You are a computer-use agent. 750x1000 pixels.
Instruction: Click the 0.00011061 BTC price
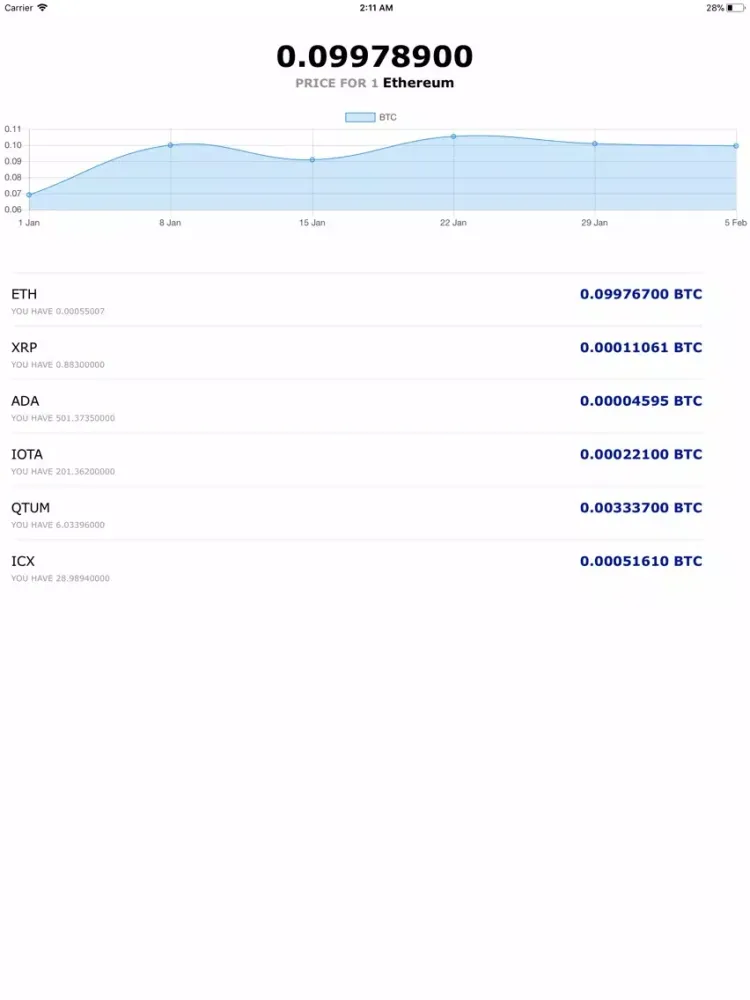641,348
